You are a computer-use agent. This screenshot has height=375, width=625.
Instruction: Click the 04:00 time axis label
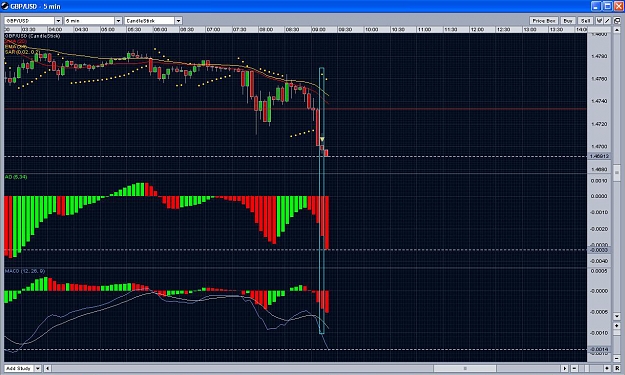[x=55, y=29]
